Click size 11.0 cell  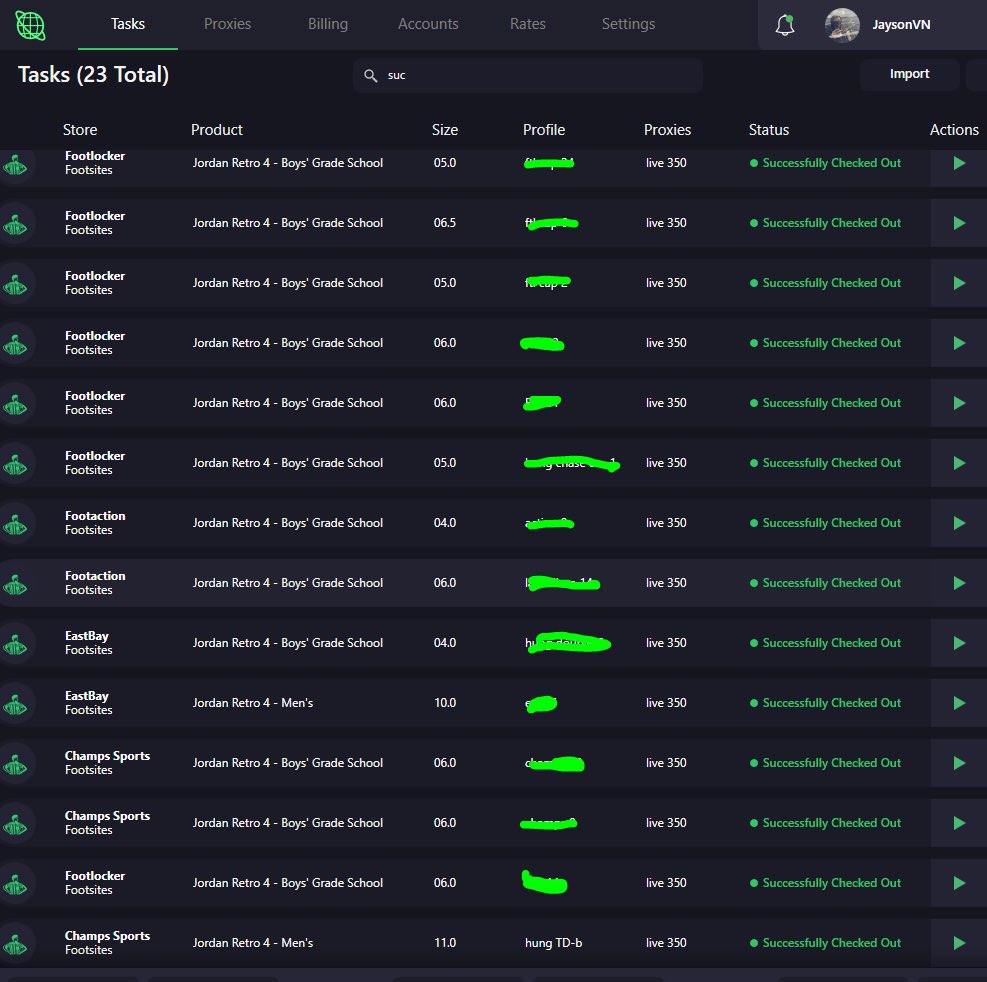click(445, 943)
